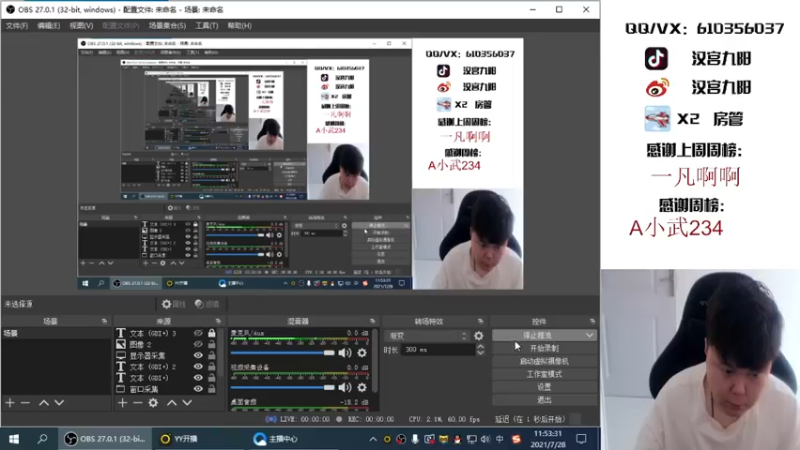
Task: Open 设置 in the Controls panel
Action: [x=544, y=387]
